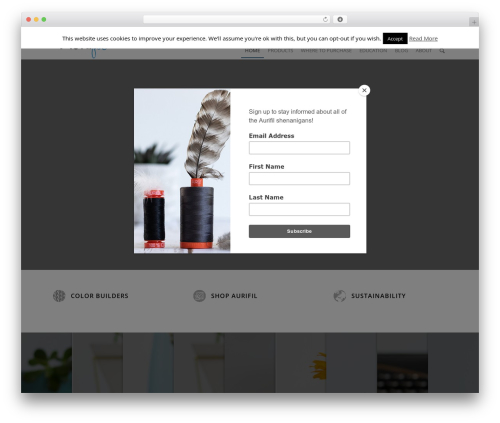
Task: Open the COLOR BUILDERS link
Action: (x=99, y=296)
